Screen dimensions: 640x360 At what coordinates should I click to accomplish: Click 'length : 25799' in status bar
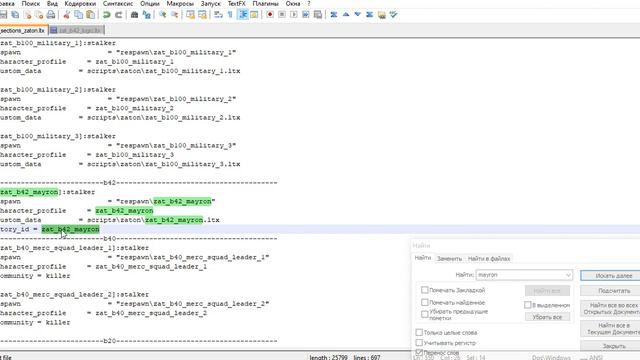click(329, 357)
